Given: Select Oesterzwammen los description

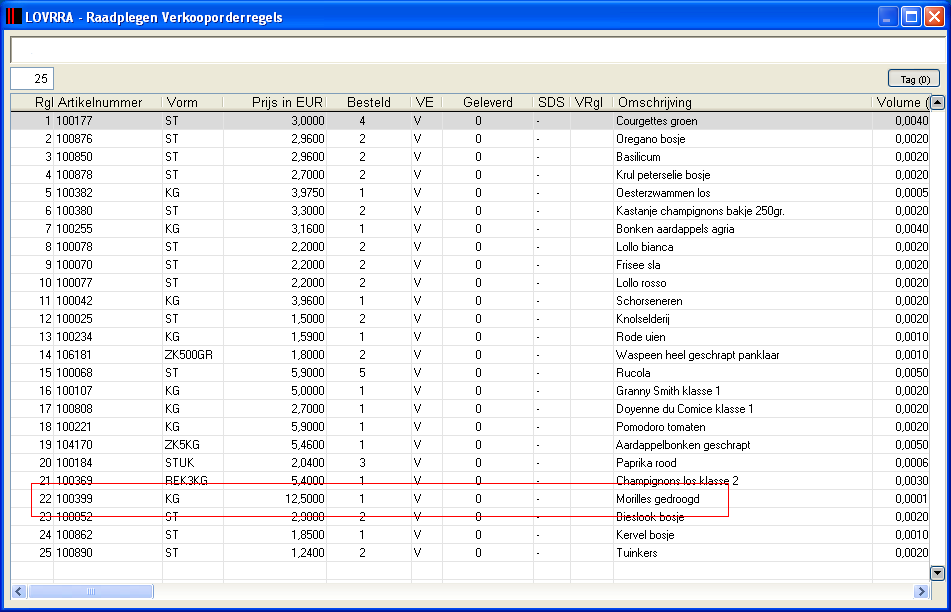Looking at the screenshot, I should [663, 193].
